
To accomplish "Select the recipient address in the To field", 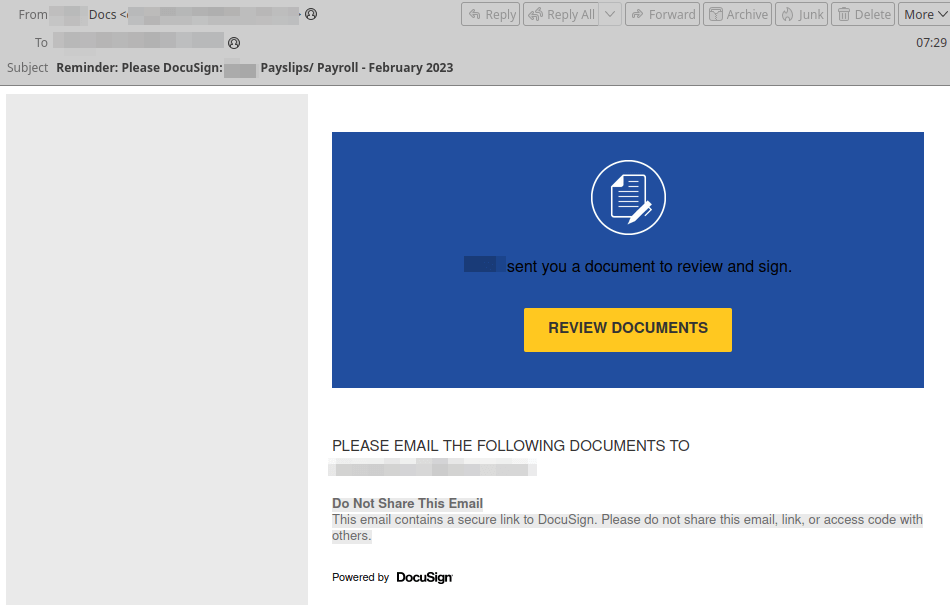I will pos(138,42).
